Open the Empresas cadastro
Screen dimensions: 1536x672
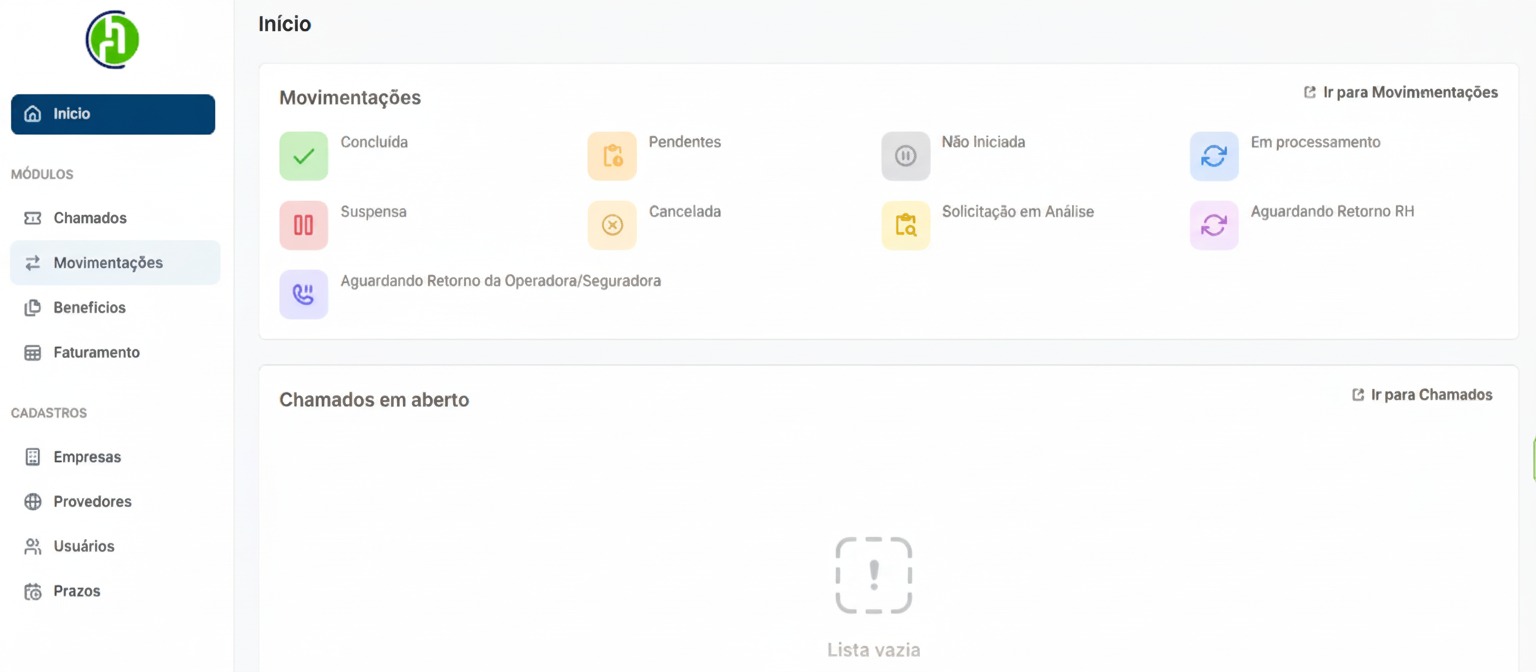tap(87, 456)
